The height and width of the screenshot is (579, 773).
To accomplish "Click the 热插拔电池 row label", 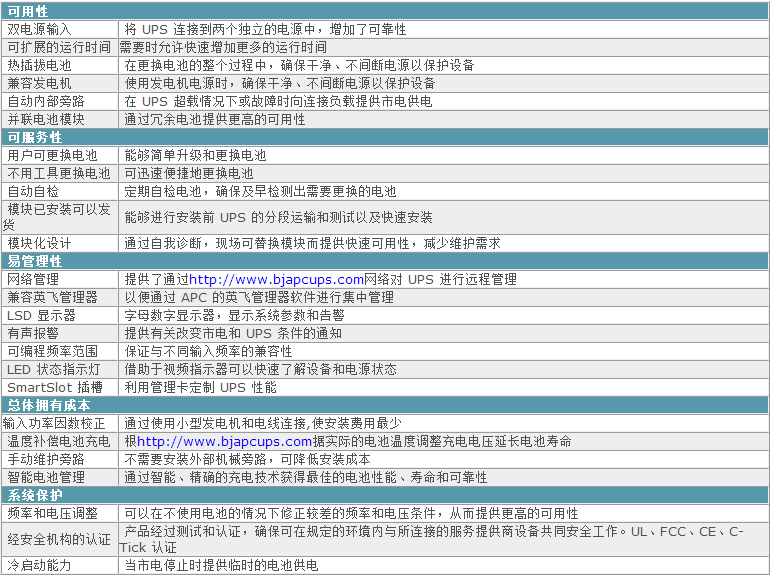I will coord(40,65).
